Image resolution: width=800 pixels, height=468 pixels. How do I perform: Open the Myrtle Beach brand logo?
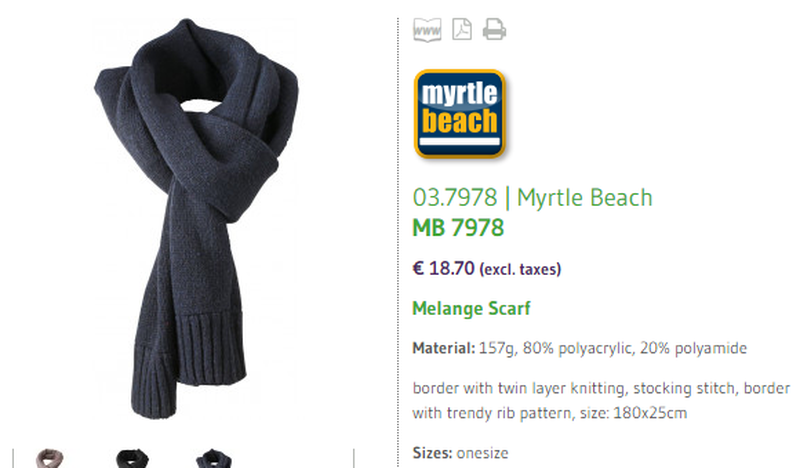(460, 114)
